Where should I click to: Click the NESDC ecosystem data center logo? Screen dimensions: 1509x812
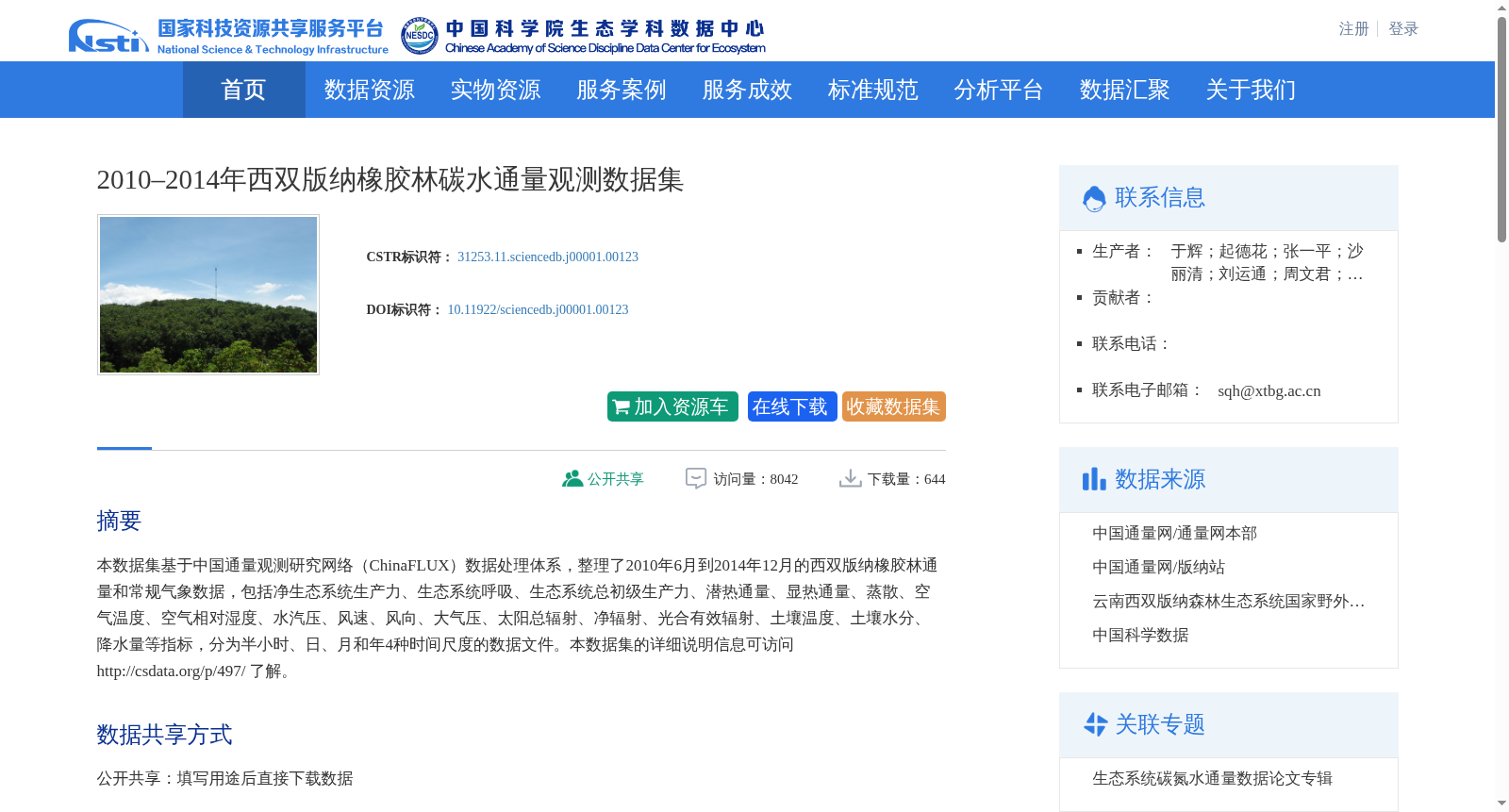point(583,36)
